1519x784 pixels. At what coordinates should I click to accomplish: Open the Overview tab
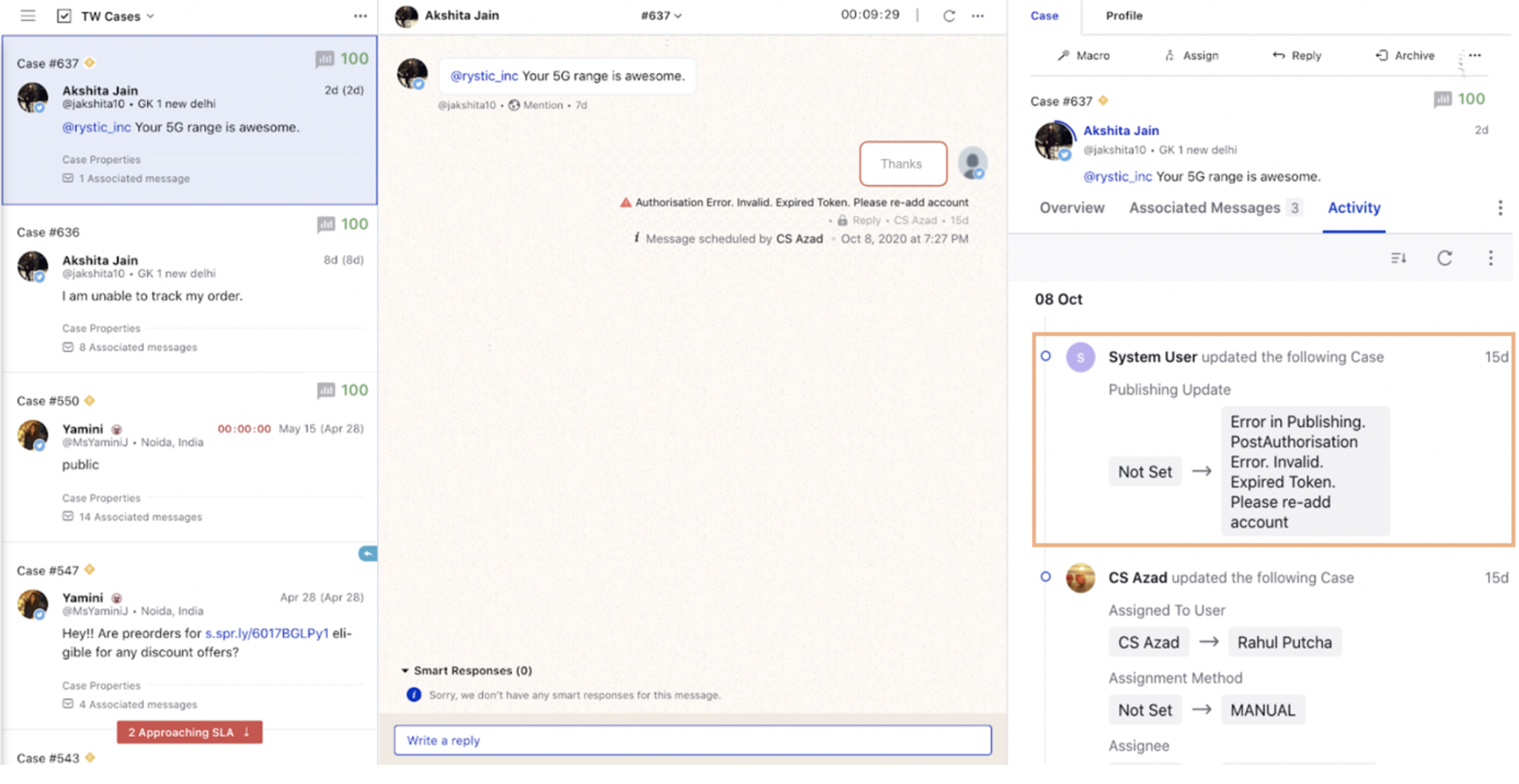(1071, 208)
